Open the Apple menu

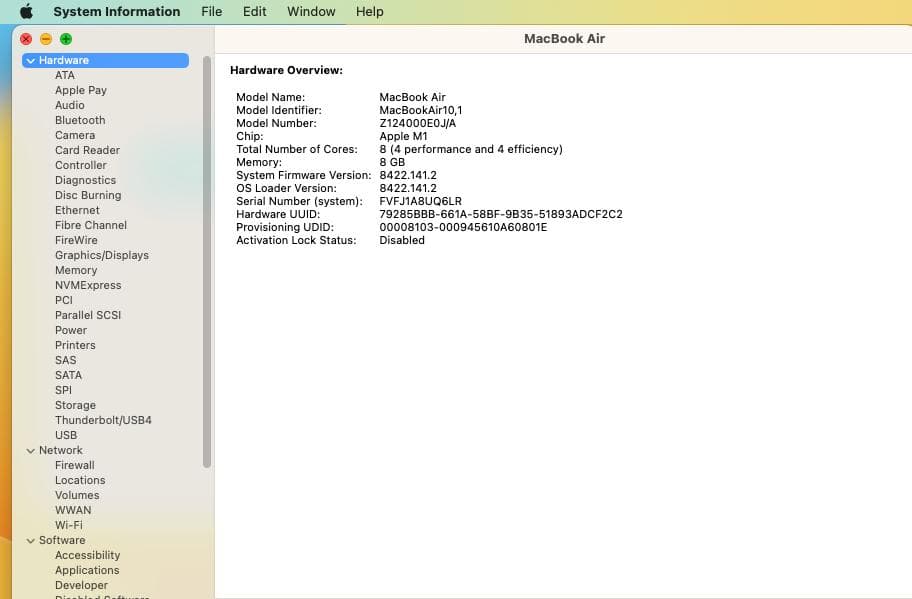point(26,11)
